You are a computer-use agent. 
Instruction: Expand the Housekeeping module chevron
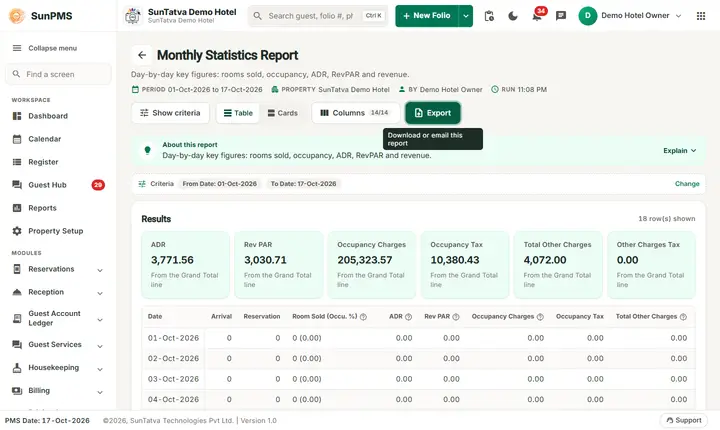tap(100, 369)
